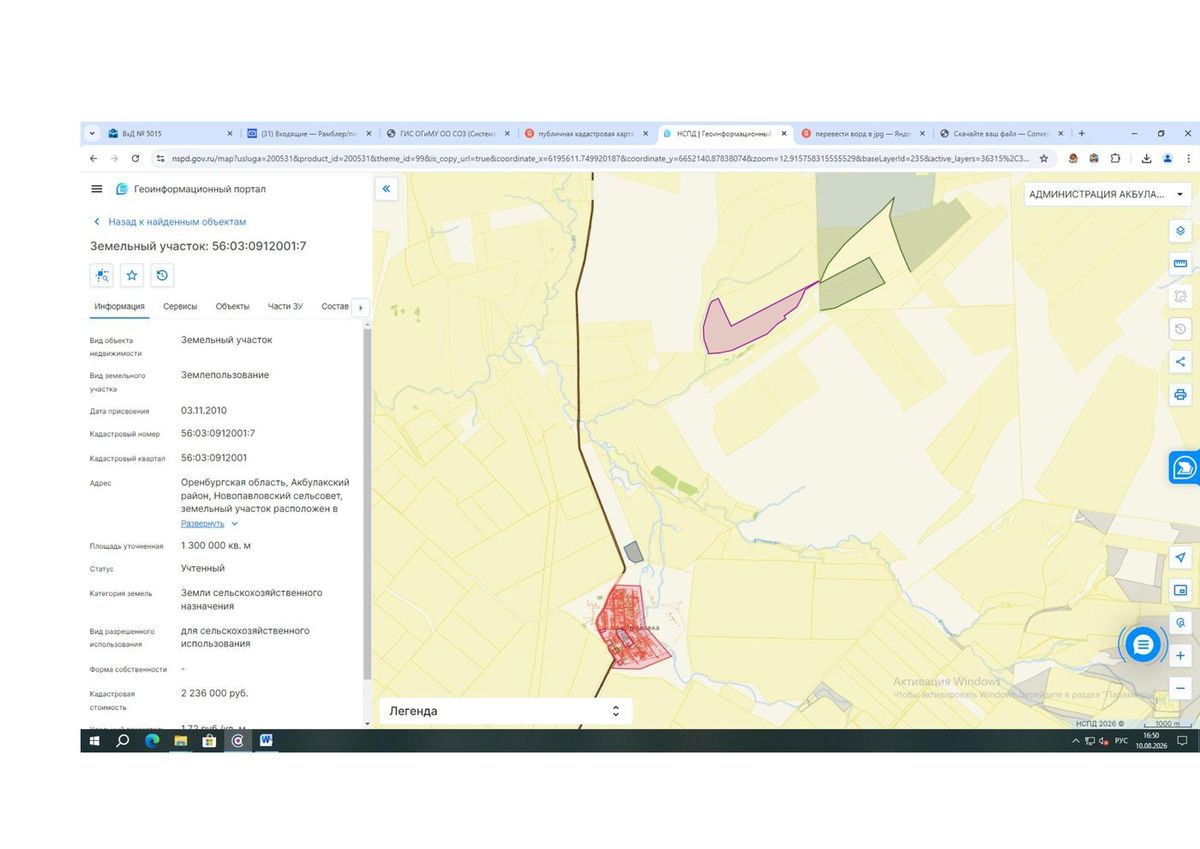
Task: Click the zoom-to-object icon under the parcel title
Action: pos(101,275)
